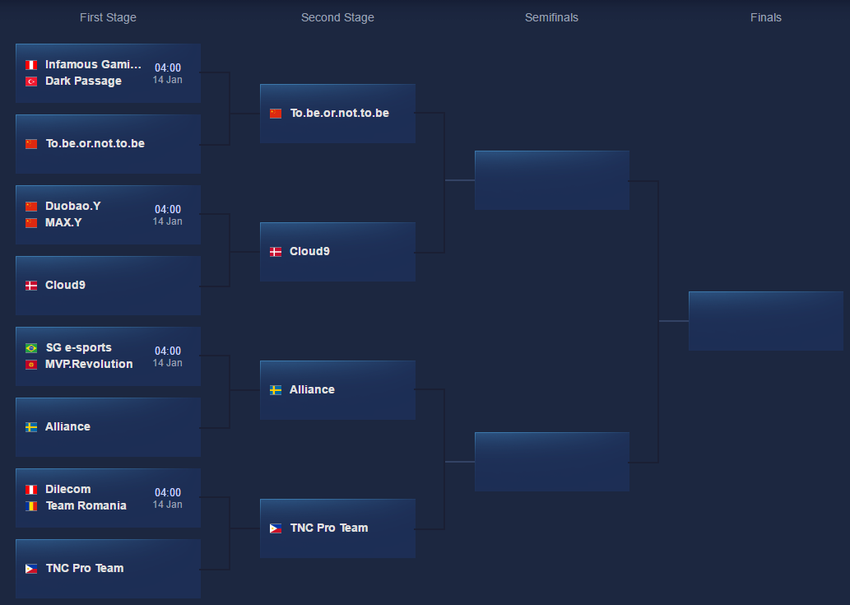This screenshot has height=605, width=850.
Task: Click the Brazil flag beside SG e-sports
Action: [x=31, y=348]
